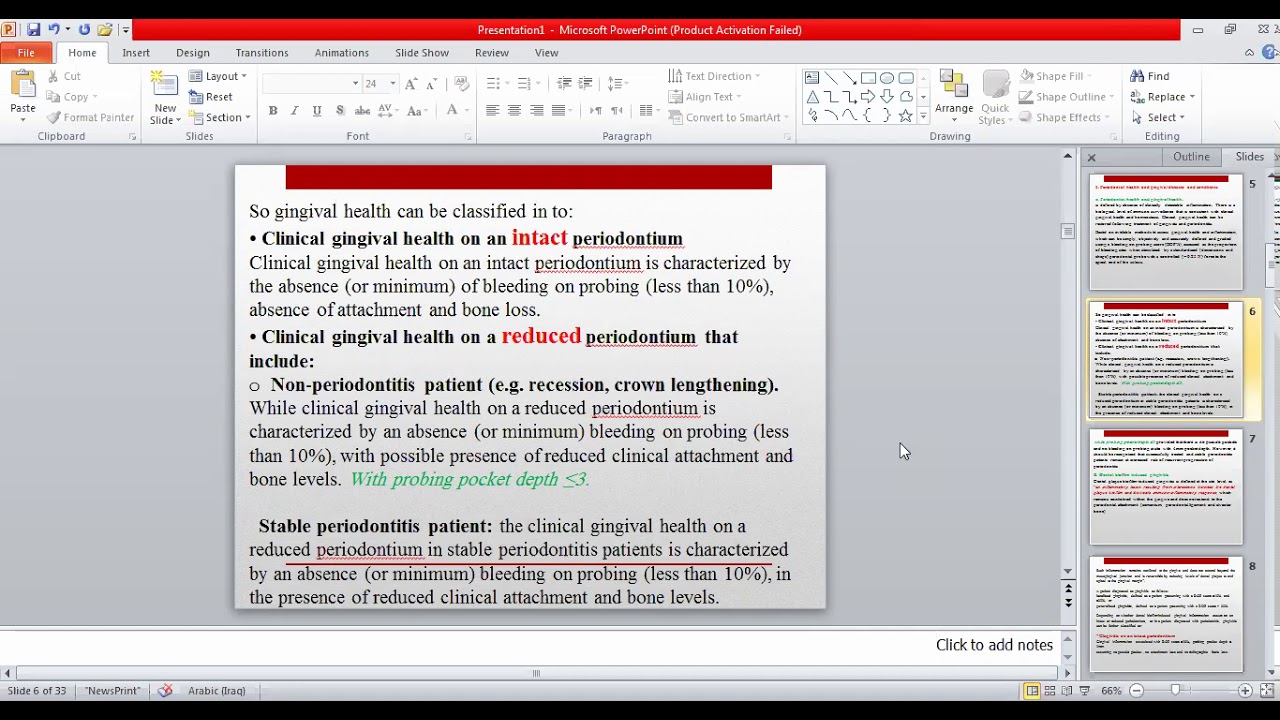Image resolution: width=1280 pixels, height=720 pixels.
Task: Decrease font size with Shrink Font icon
Action: pyautogui.click(x=431, y=84)
